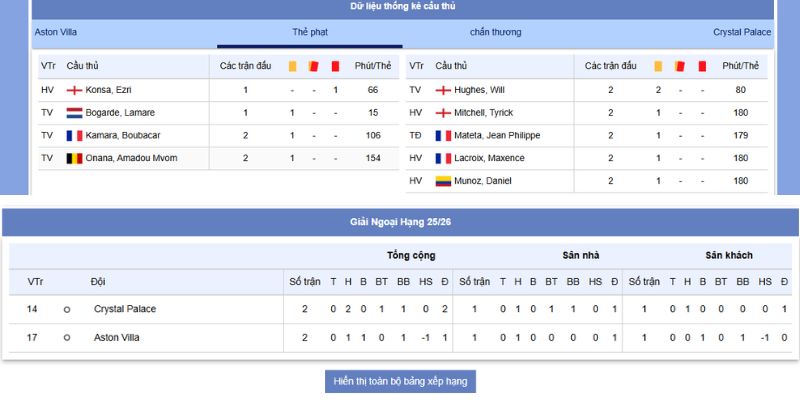Image resolution: width=800 pixels, height=400 pixels.
Task: Click Belgium flag next to Onana, Amadou Mvom
Action: (74, 159)
